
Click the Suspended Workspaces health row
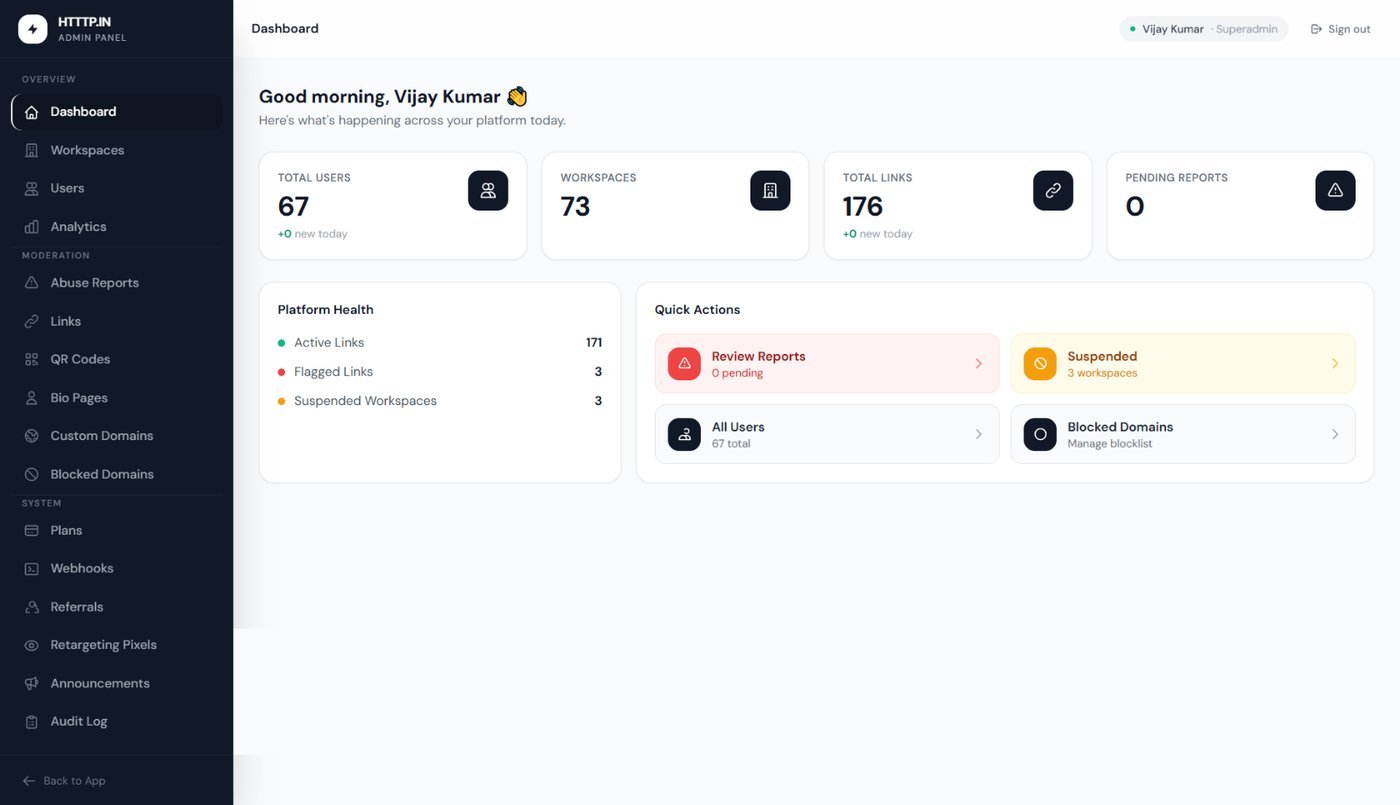pos(440,401)
